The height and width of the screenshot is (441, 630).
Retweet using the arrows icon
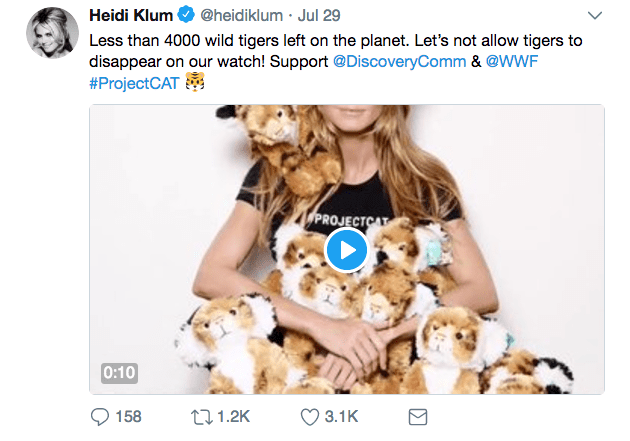[202, 417]
